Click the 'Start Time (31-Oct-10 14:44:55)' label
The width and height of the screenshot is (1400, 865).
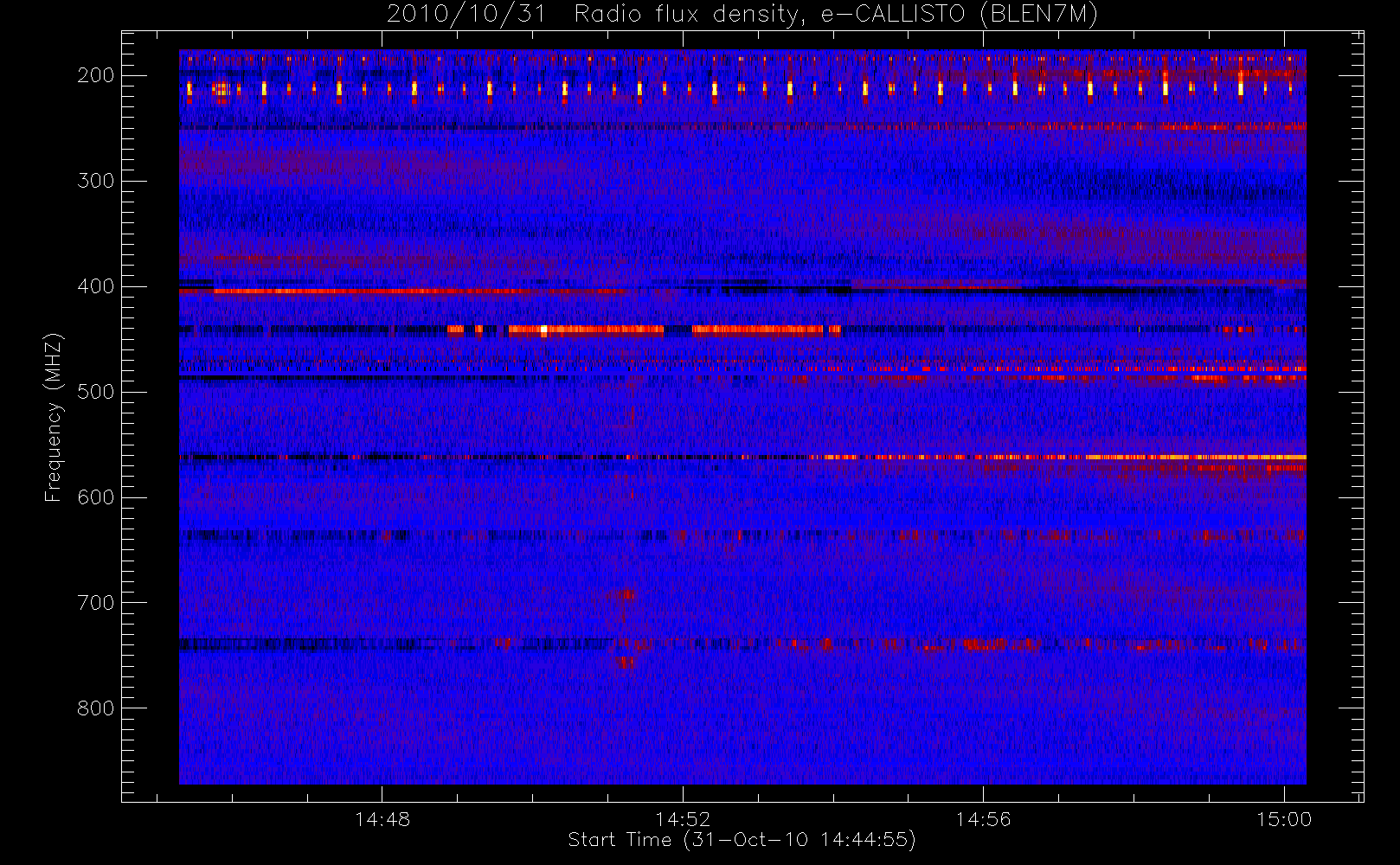[x=742, y=840]
